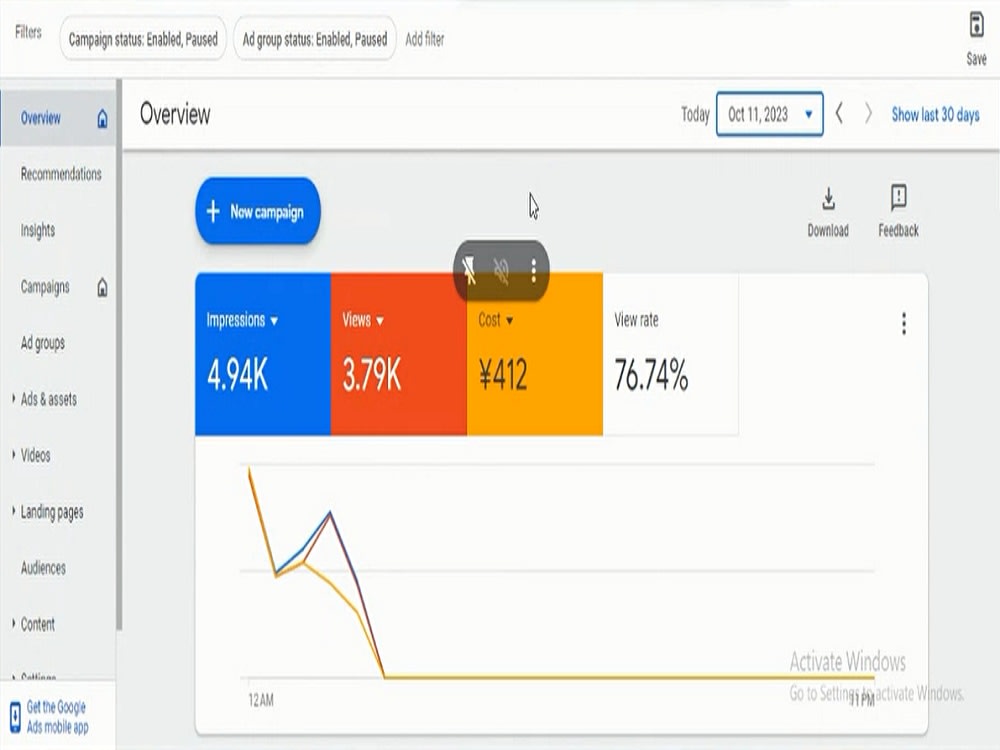The image size is (1000, 750).
Task: Click the Download icon
Action: click(828, 199)
